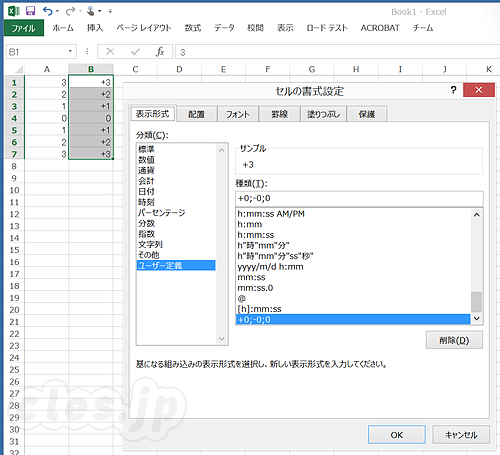
Task: Open the ACROBAT ribbon tab
Action: (380, 28)
